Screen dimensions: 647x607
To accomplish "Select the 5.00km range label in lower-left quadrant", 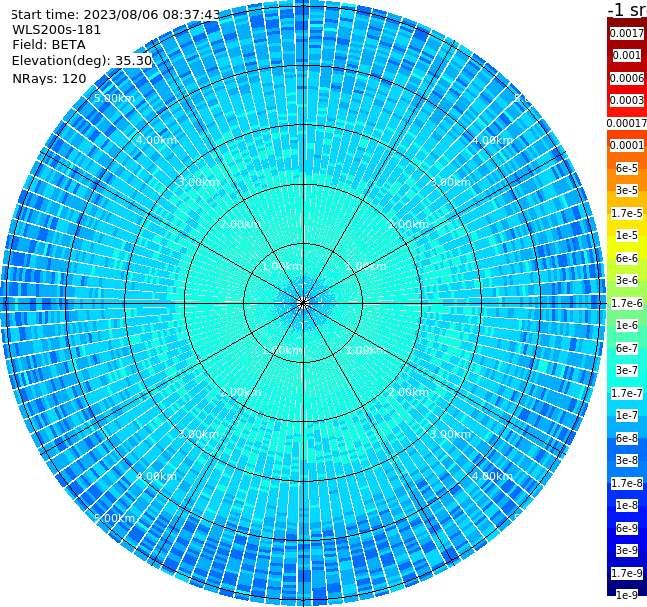I will pos(114,518).
